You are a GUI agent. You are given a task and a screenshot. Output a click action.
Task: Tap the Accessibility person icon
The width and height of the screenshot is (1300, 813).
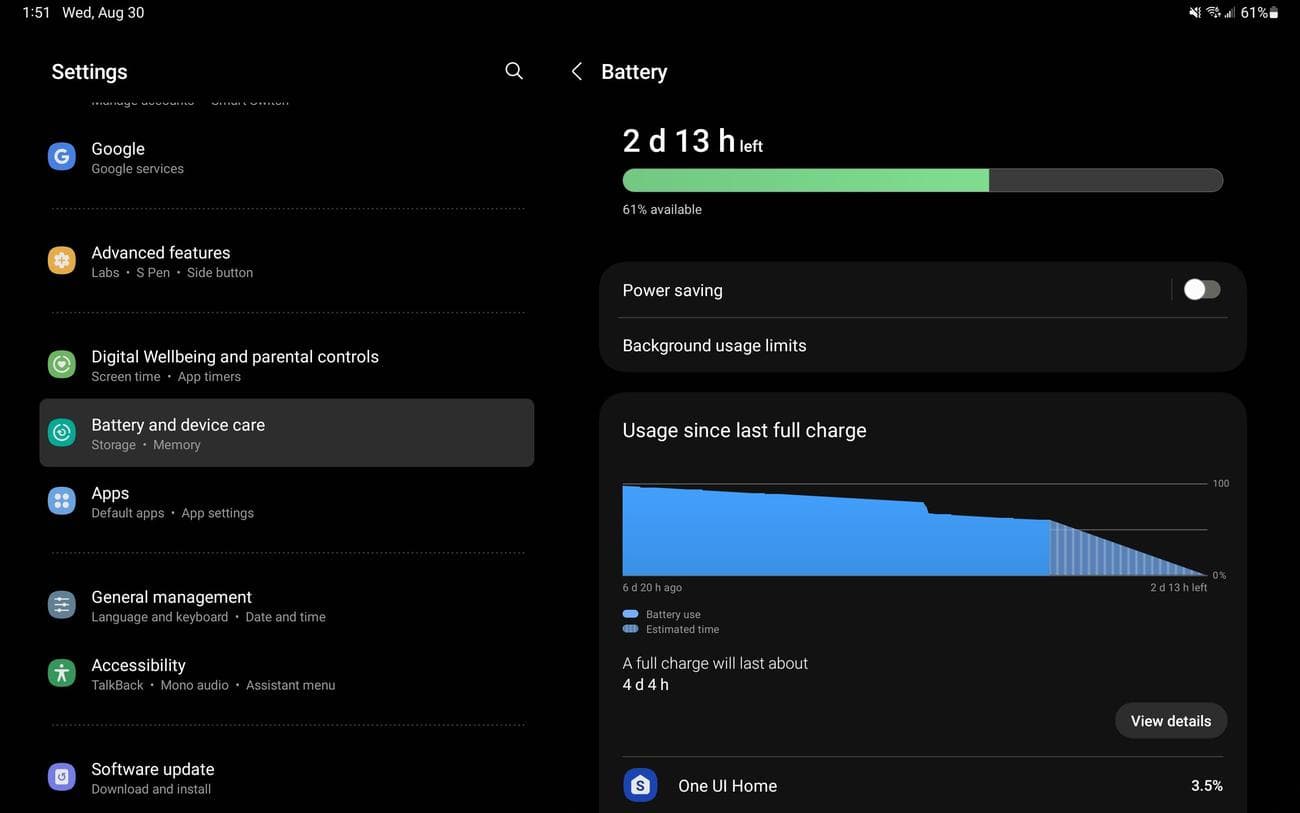pos(62,673)
